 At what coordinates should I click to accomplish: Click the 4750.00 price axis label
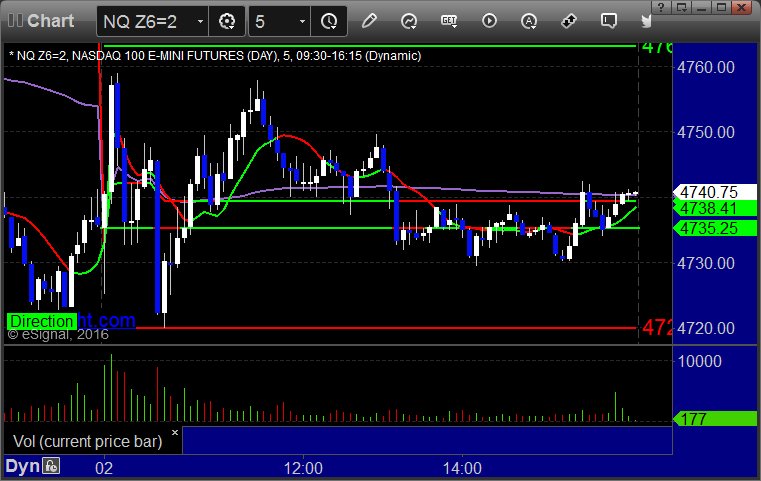click(706, 132)
